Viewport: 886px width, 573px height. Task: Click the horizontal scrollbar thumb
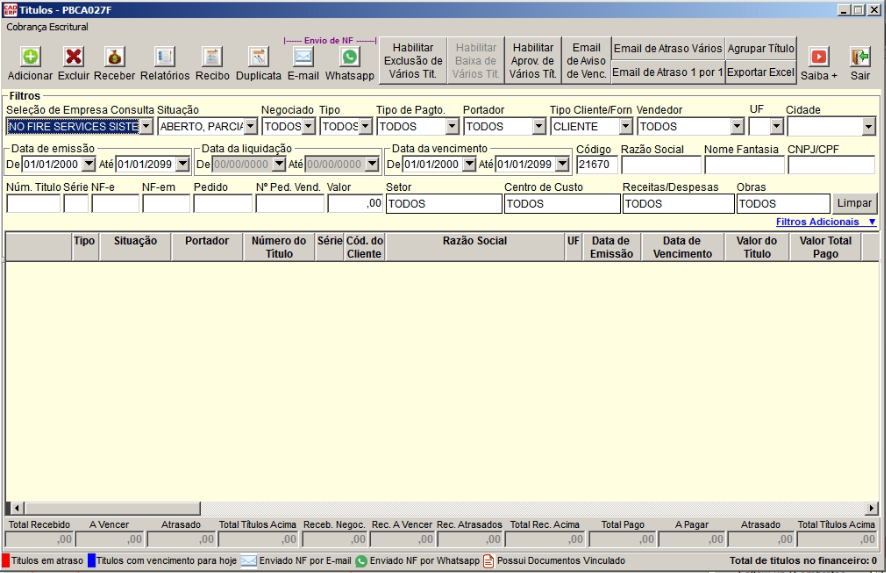112,508
